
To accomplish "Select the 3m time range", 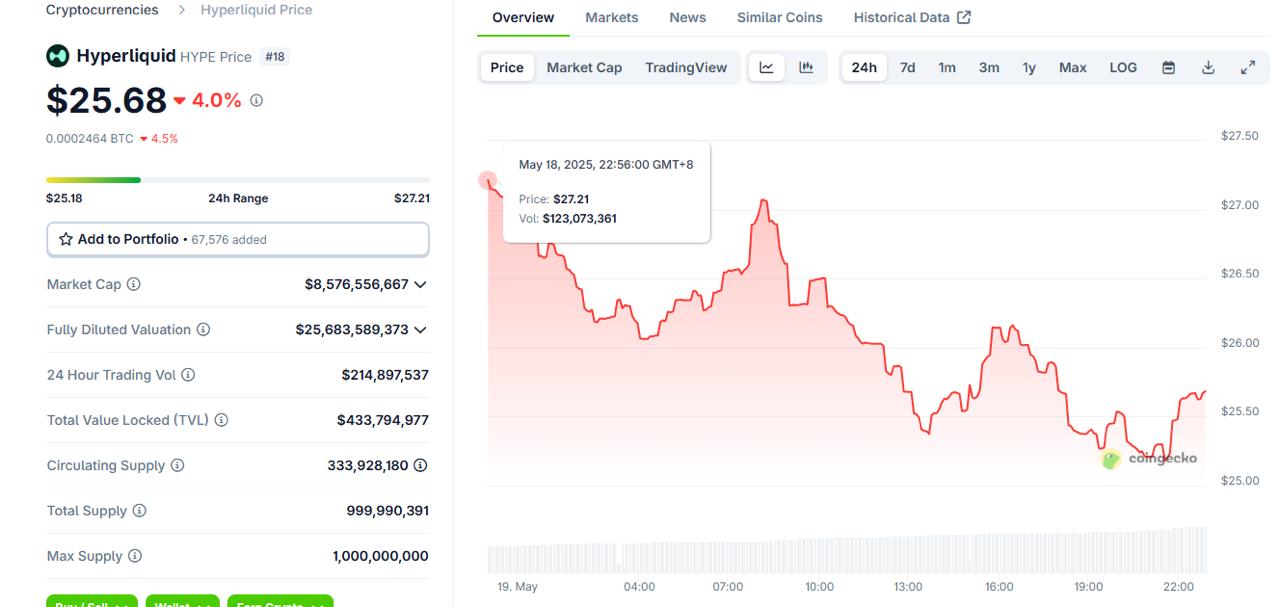I will tap(989, 67).
